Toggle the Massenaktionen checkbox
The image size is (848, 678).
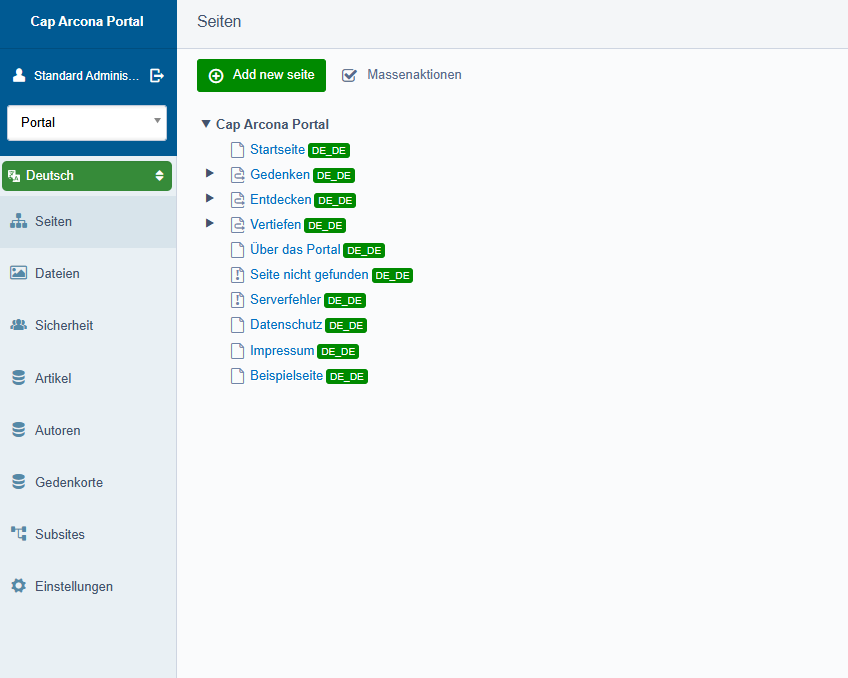coord(349,75)
